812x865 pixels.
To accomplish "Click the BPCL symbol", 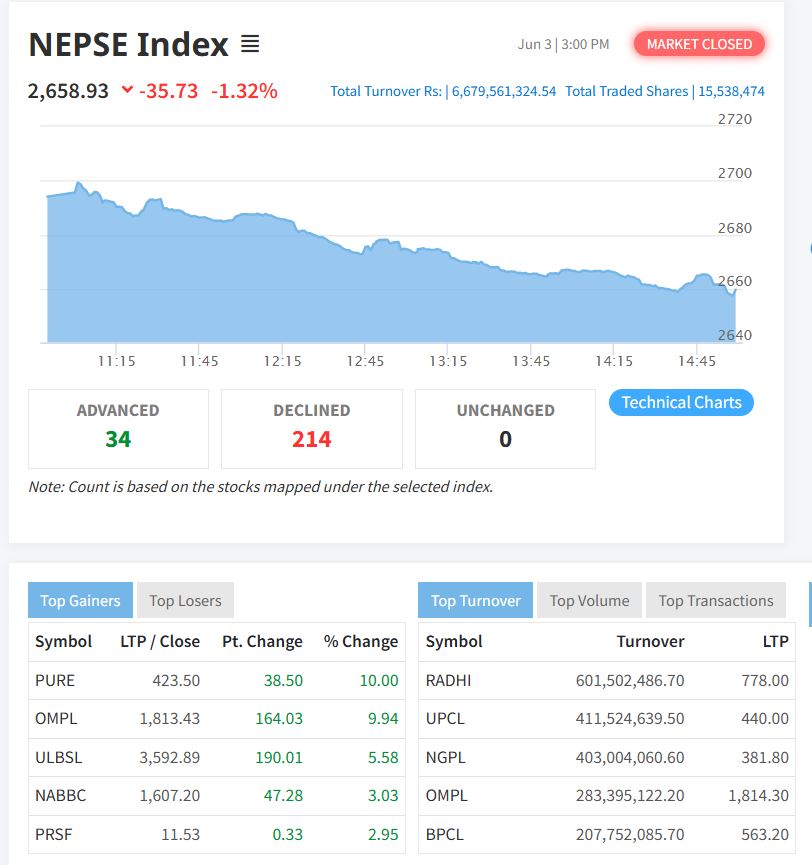I will [x=445, y=834].
